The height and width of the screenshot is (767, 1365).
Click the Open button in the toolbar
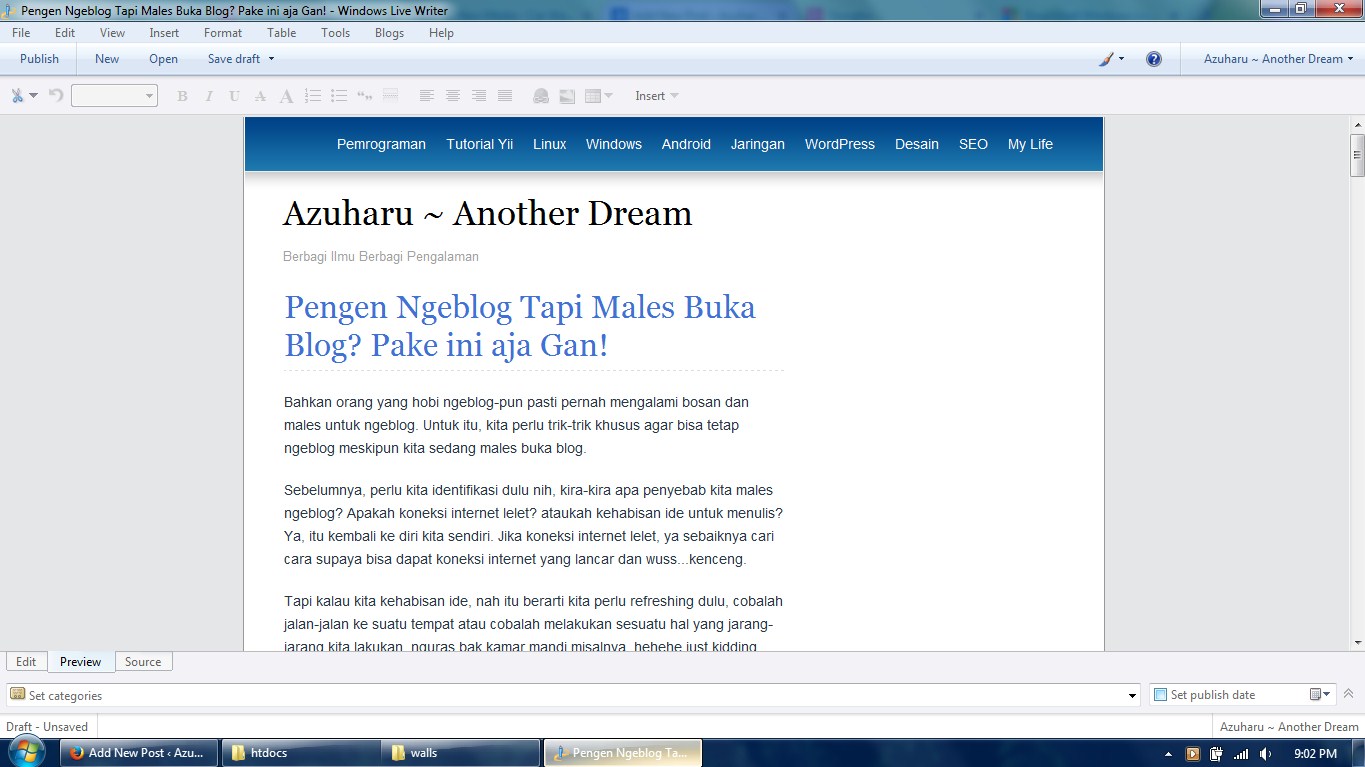(x=163, y=59)
